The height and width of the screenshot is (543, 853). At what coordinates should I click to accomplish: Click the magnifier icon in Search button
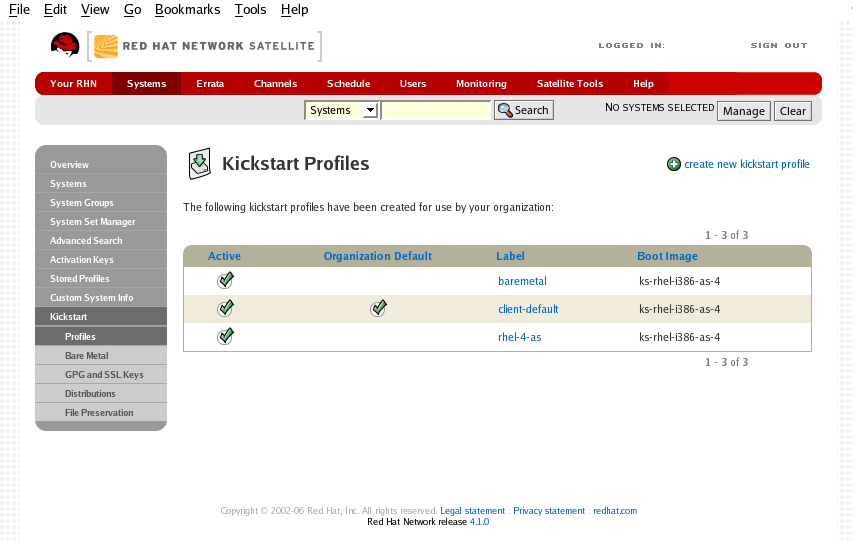point(504,111)
